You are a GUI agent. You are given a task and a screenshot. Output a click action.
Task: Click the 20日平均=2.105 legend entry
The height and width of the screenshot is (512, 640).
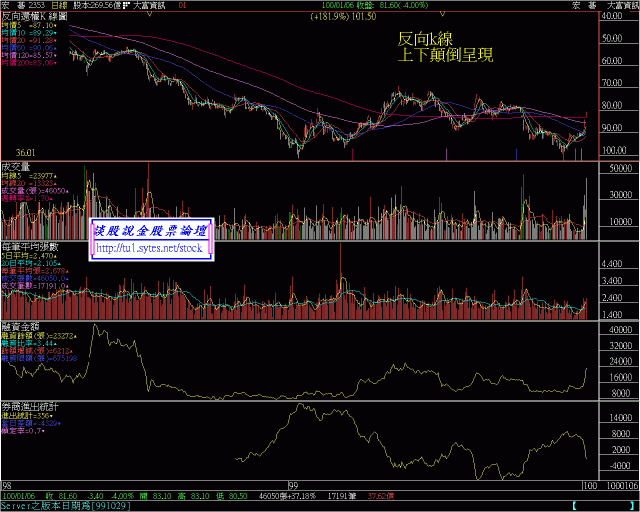click(31, 263)
